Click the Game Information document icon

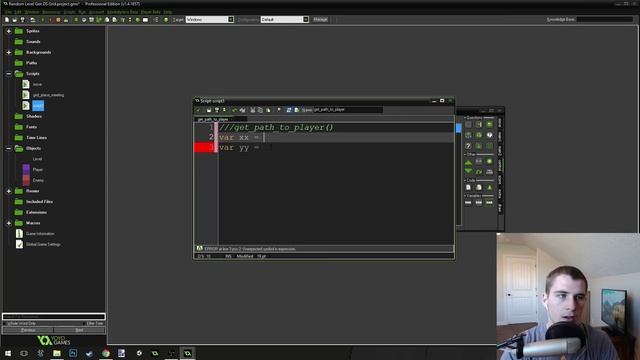click(x=19, y=233)
